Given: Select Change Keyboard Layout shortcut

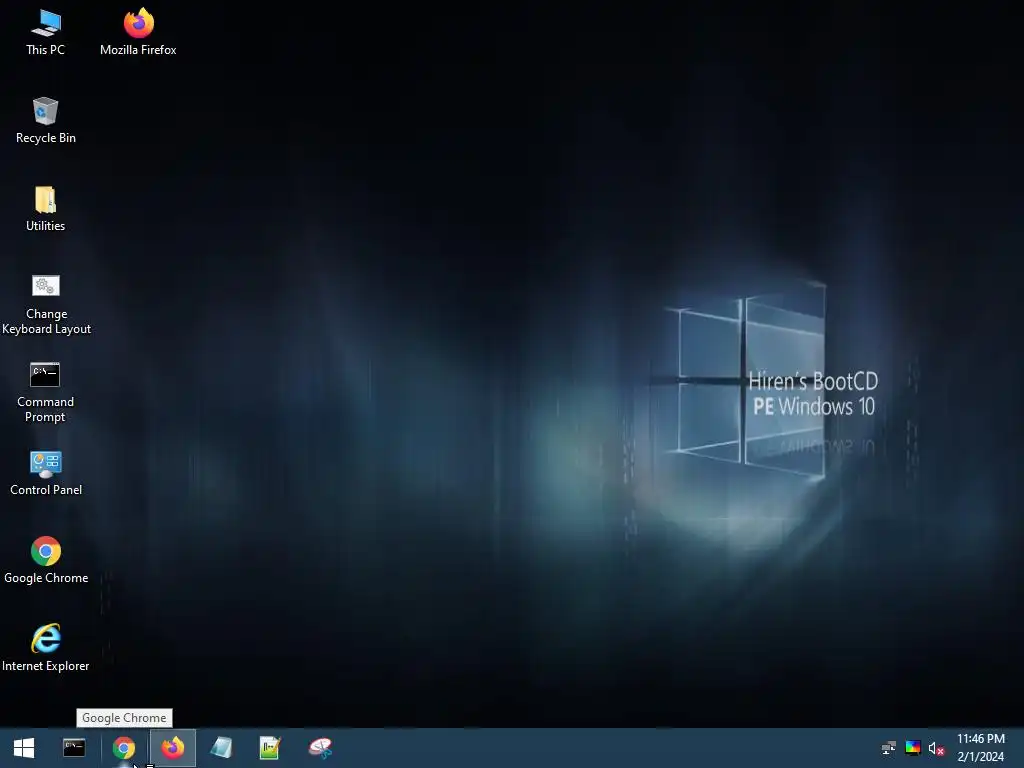Looking at the screenshot, I should [x=46, y=304].
